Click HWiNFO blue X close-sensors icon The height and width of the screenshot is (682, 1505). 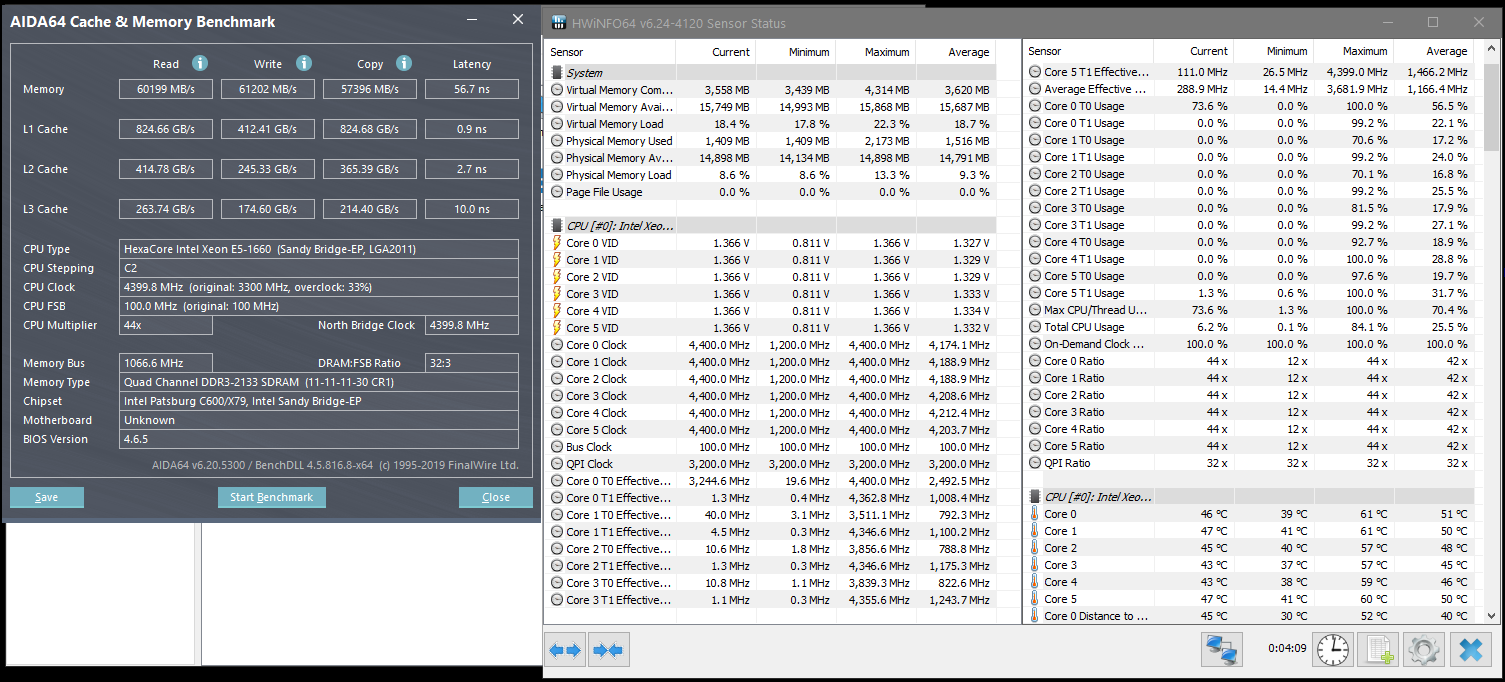point(1470,650)
